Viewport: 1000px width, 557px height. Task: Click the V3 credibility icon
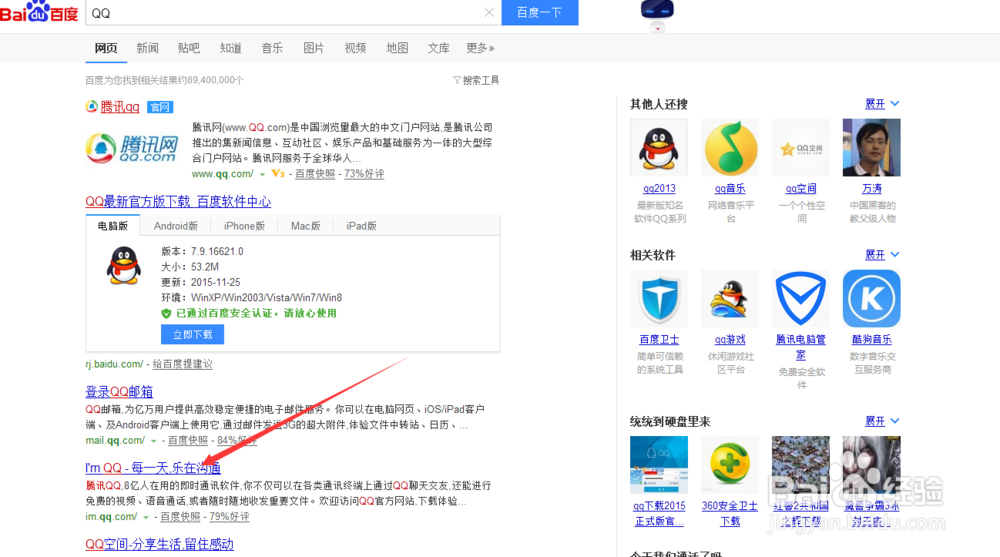(278, 174)
